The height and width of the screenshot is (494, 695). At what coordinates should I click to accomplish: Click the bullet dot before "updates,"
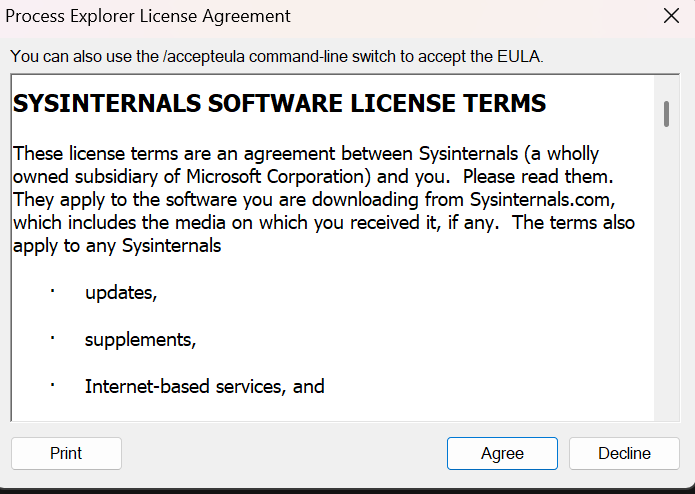52,291
